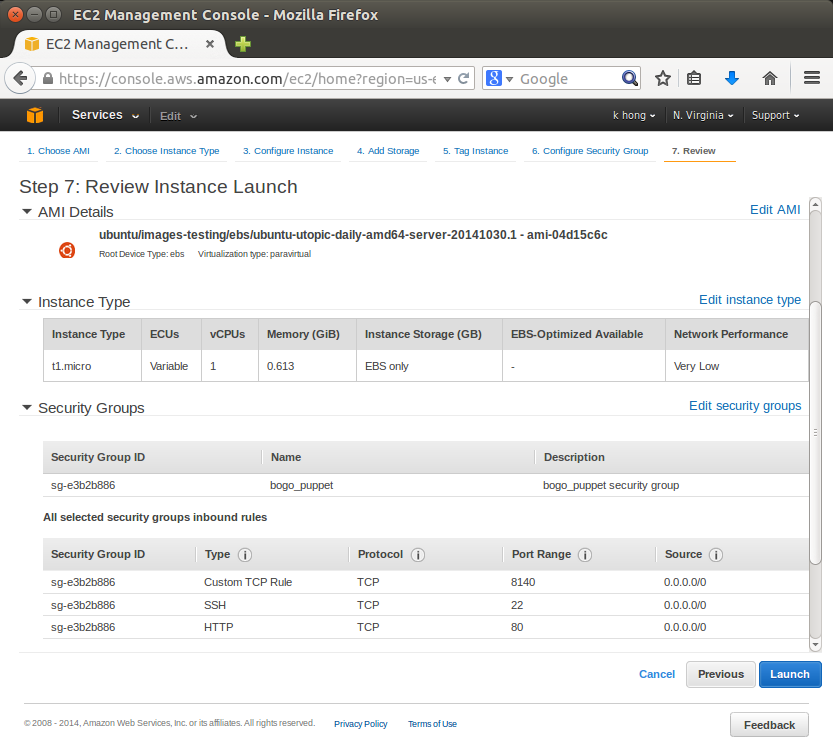Click the Edit AMI link
Screen dimensions: 833x744
[x=775, y=210]
